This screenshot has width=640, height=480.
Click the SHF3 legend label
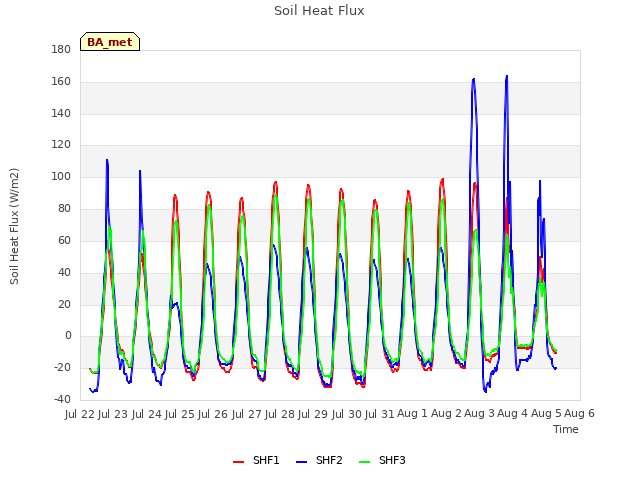coord(392,460)
